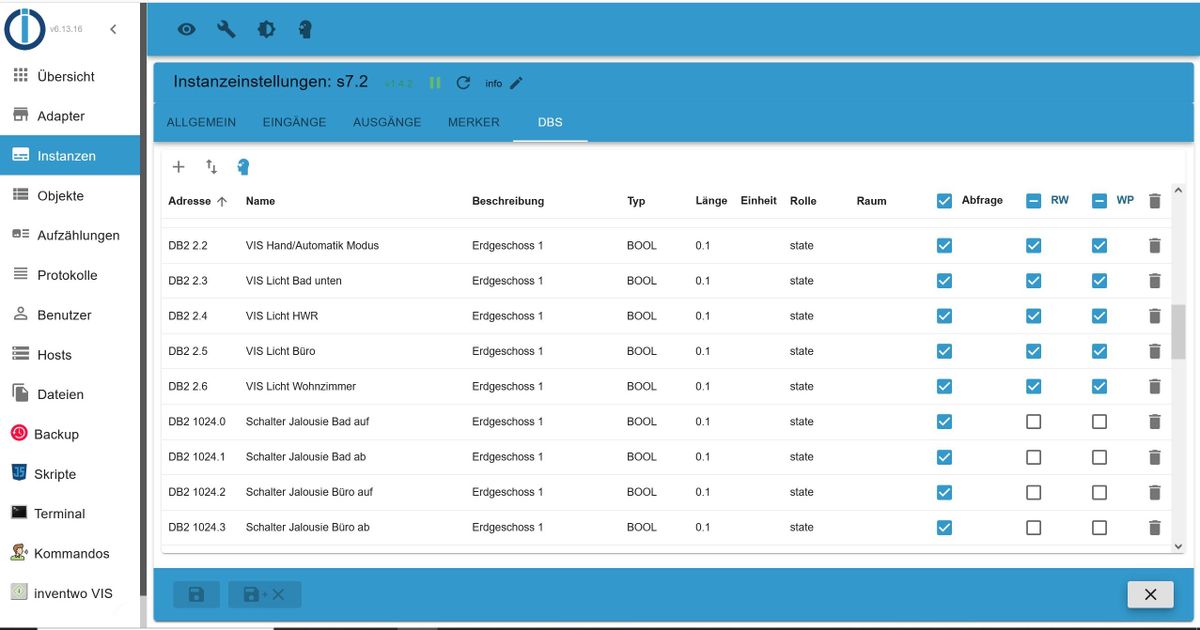This screenshot has width=1200, height=630.
Task: Sort by Adresse column arrow
Action: coord(222,201)
